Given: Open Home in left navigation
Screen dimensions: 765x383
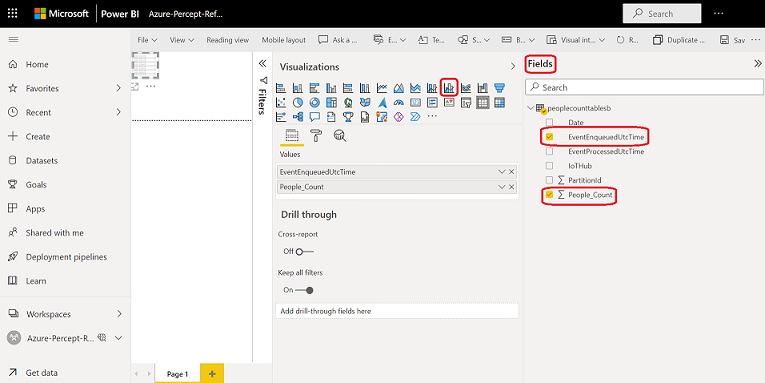Looking at the screenshot, I should 37,64.
